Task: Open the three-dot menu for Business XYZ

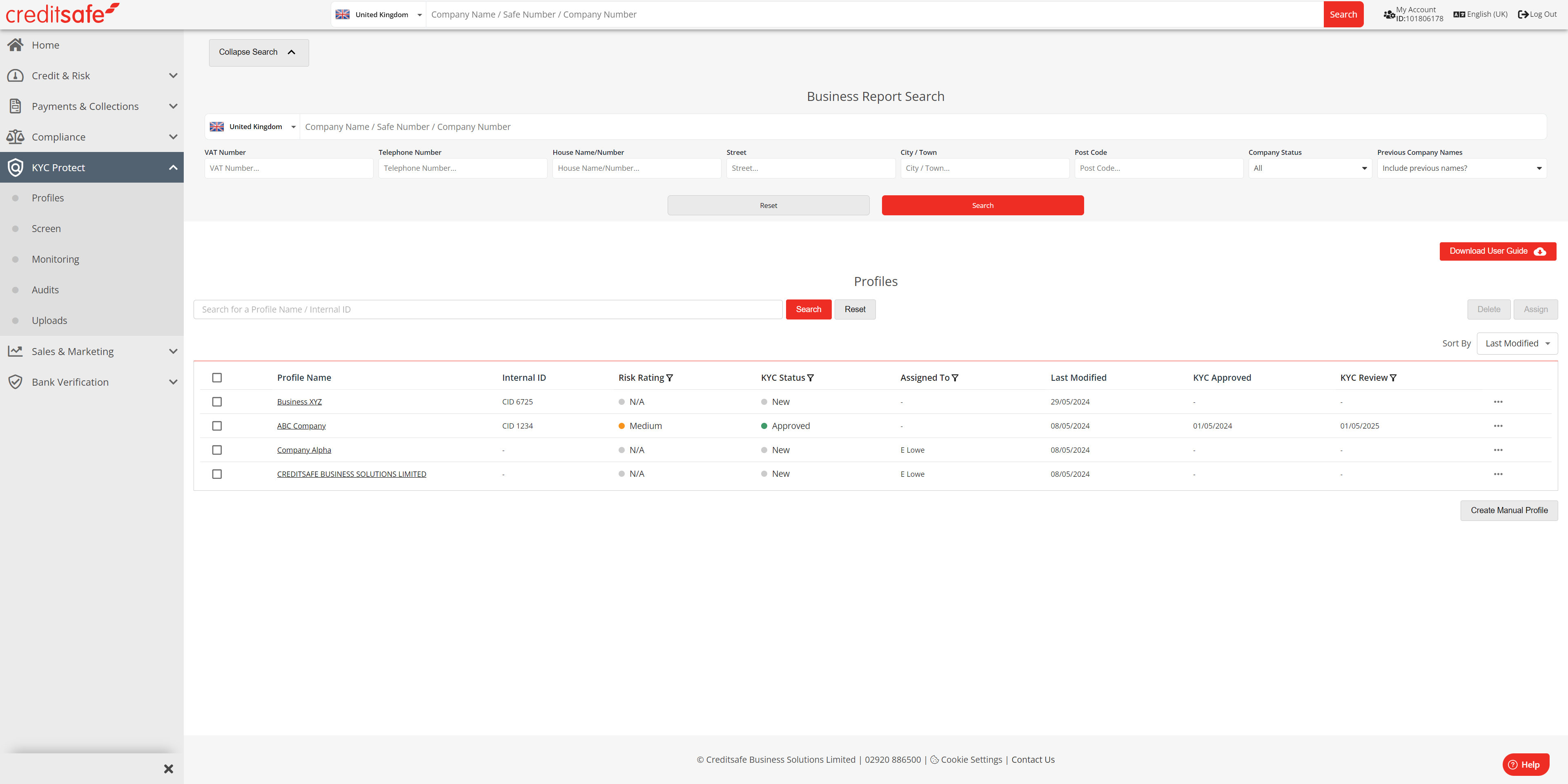Action: click(x=1498, y=402)
